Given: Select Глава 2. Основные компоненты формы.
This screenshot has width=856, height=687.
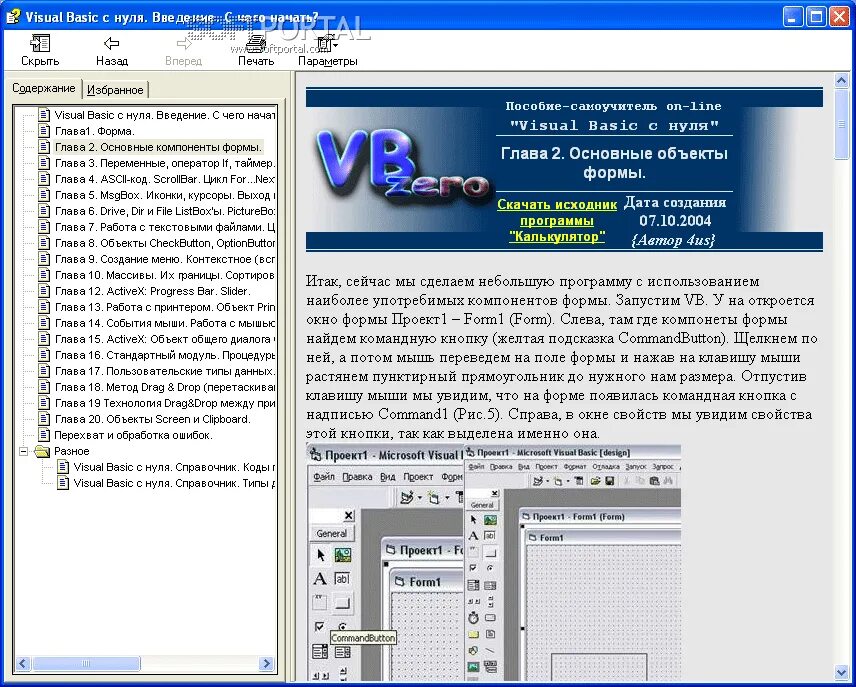Looking at the screenshot, I should pyautogui.click(x=158, y=147).
